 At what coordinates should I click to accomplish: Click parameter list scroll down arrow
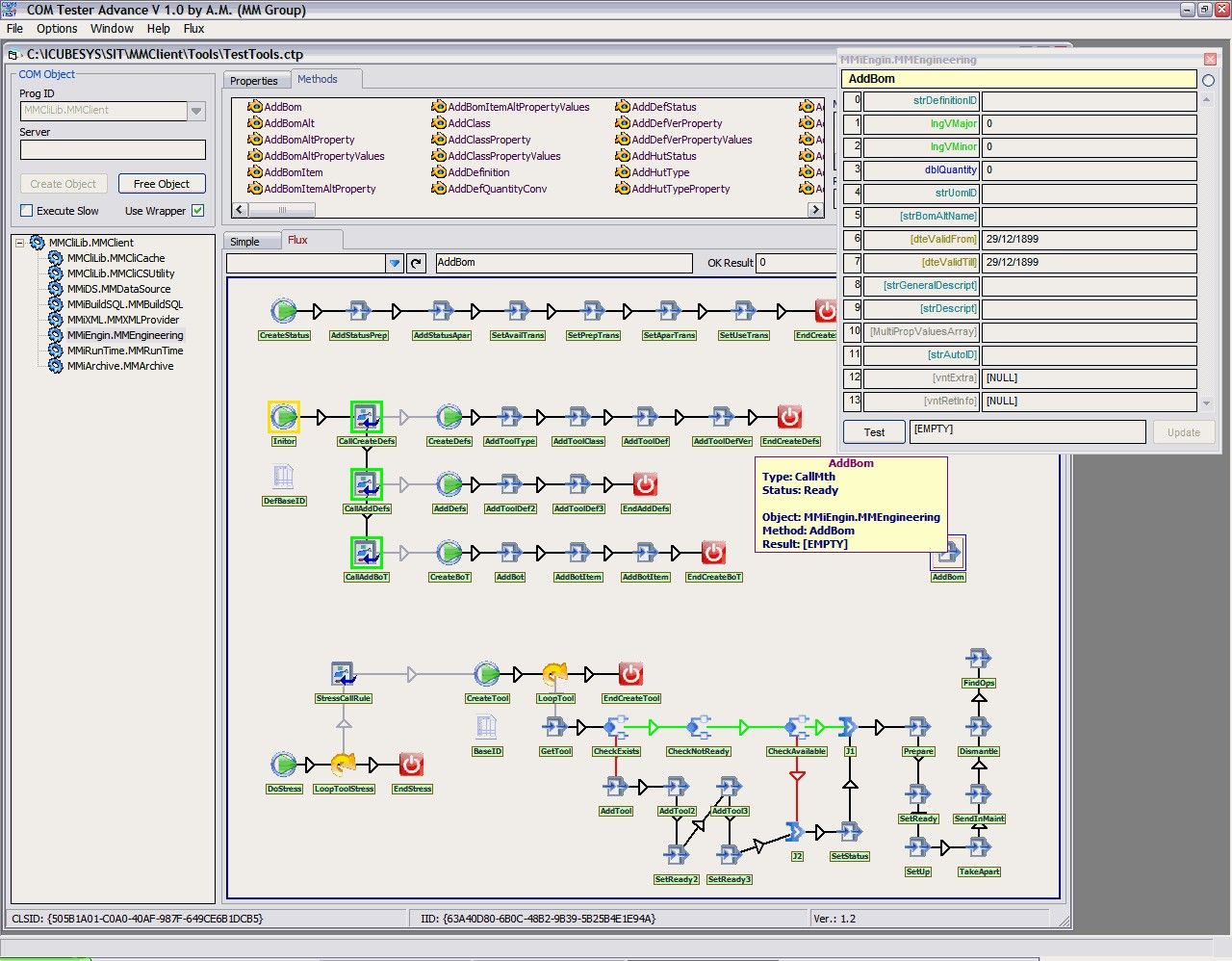coord(1207,404)
